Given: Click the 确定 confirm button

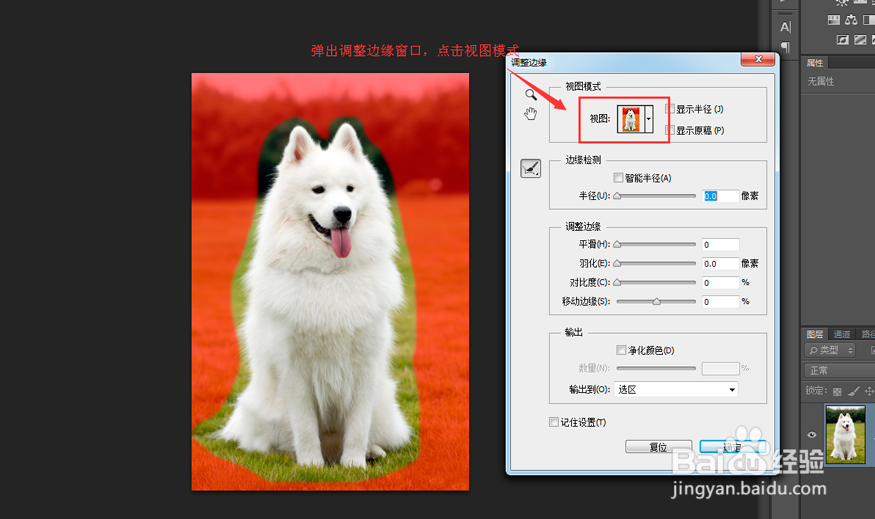Looking at the screenshot, I should (733, 447).
